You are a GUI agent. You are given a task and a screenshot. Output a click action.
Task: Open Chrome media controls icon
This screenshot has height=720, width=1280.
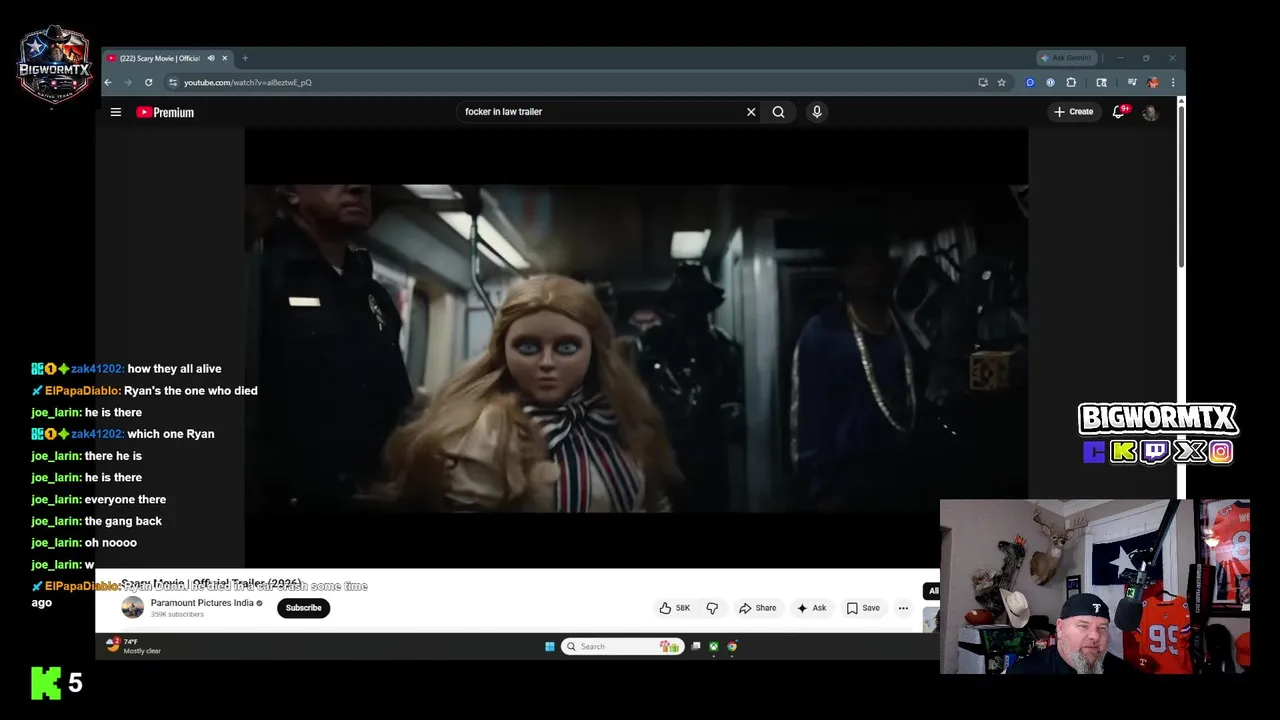(x=1132, y=82)
